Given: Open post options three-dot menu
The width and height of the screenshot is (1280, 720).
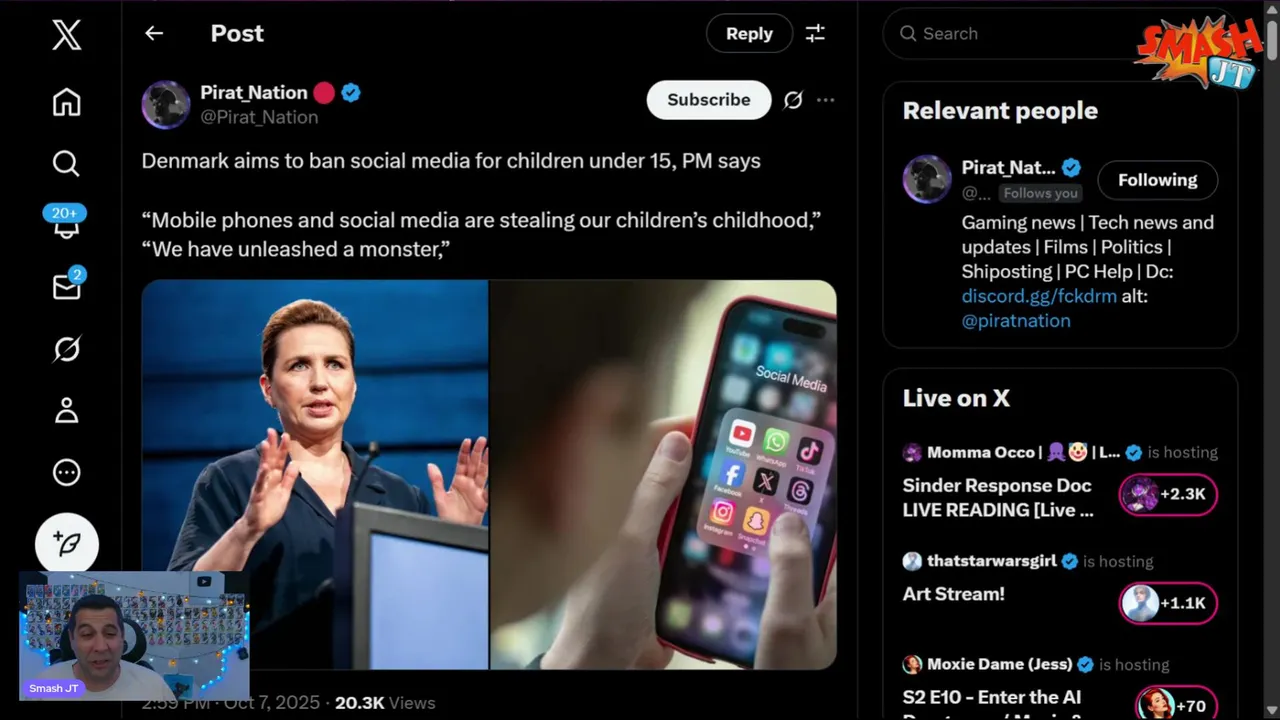Looking at the screenshot, I should pos(825,100).
